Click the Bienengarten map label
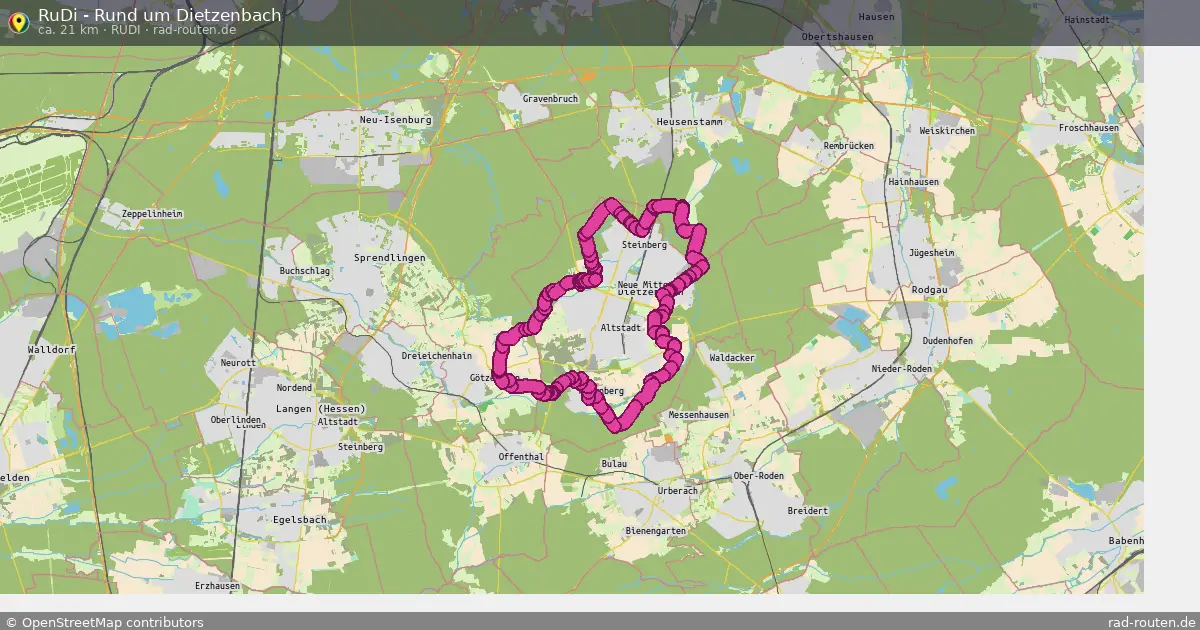This screenshot has width=1200, height=630. click(x=654, y=530)
